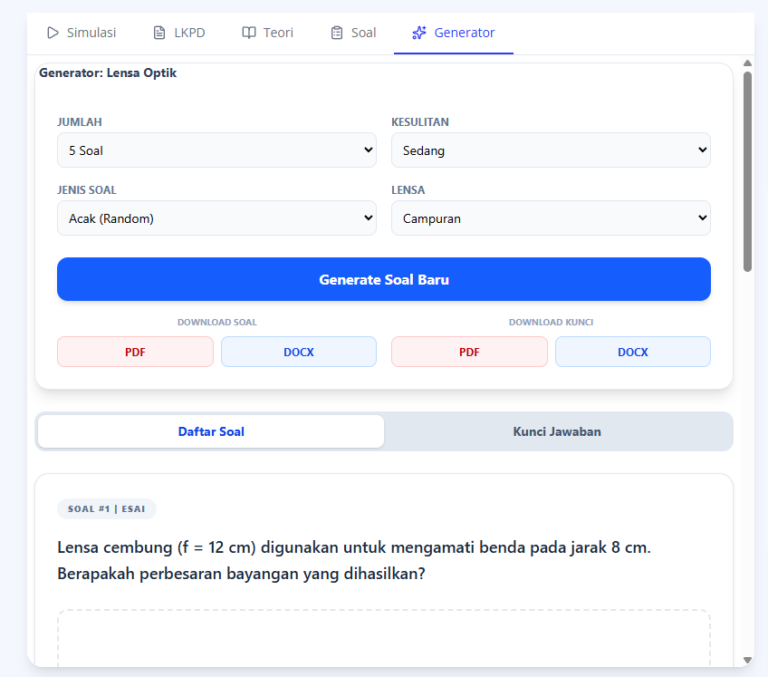768x677 pixels.
Task: Switch to the Kunci Jawaban view
Action: [x=557, y=432]
